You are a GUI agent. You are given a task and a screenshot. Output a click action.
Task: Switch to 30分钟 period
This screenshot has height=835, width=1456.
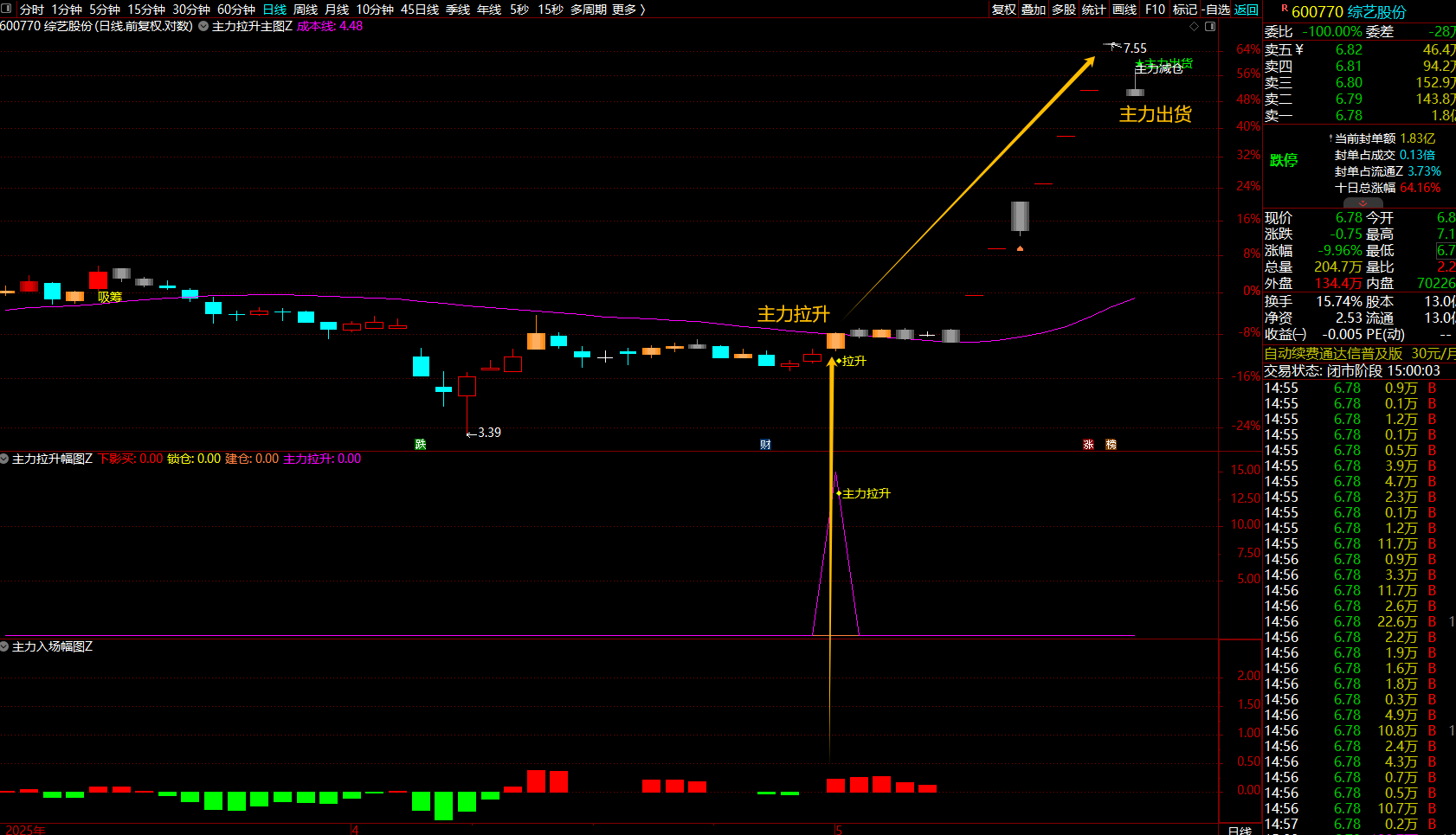tap(191, 10)
